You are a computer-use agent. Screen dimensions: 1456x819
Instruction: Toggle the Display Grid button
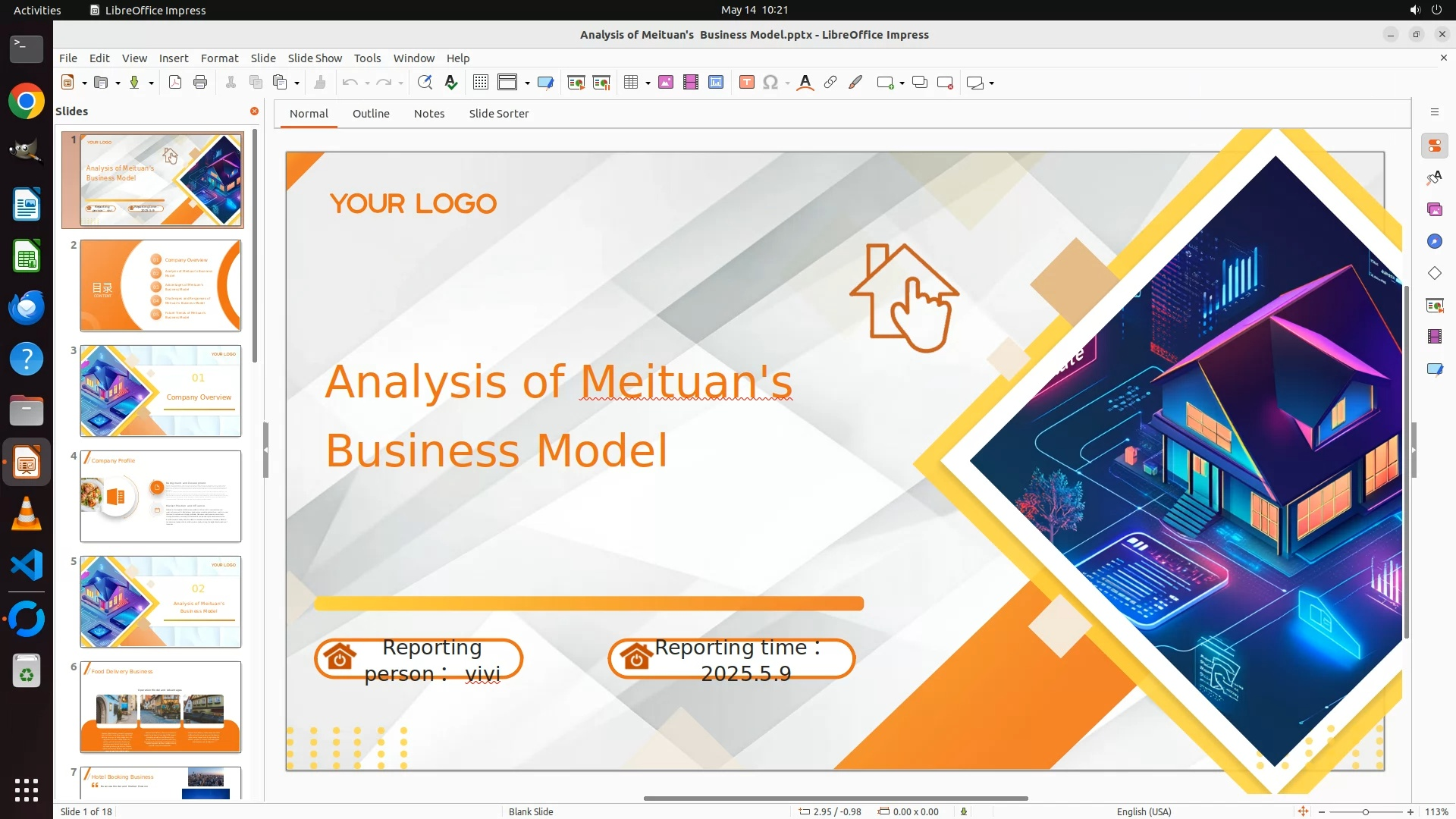tap(481, 83)
